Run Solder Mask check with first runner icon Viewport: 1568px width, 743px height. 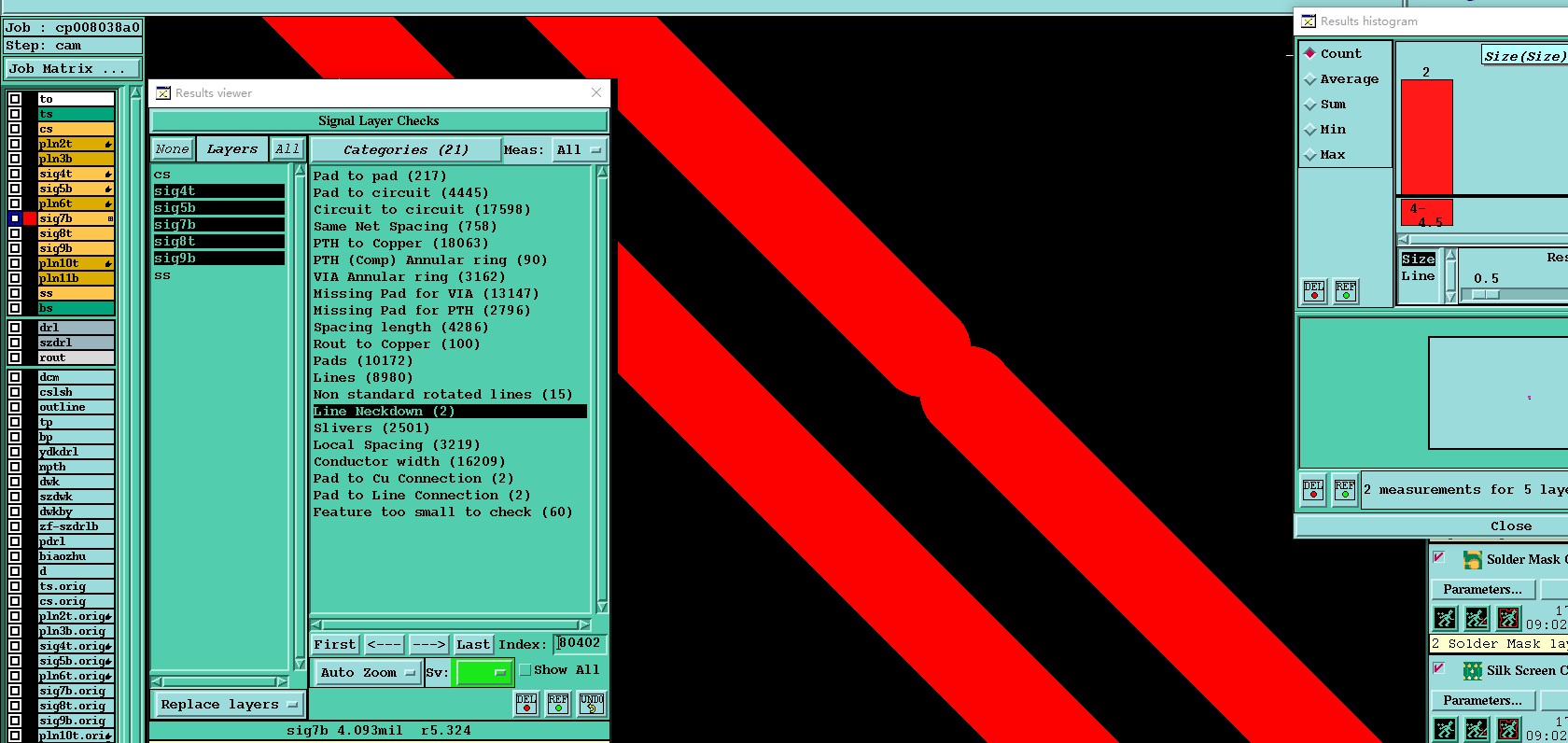pyautogui.click(x=1445, y=618)
